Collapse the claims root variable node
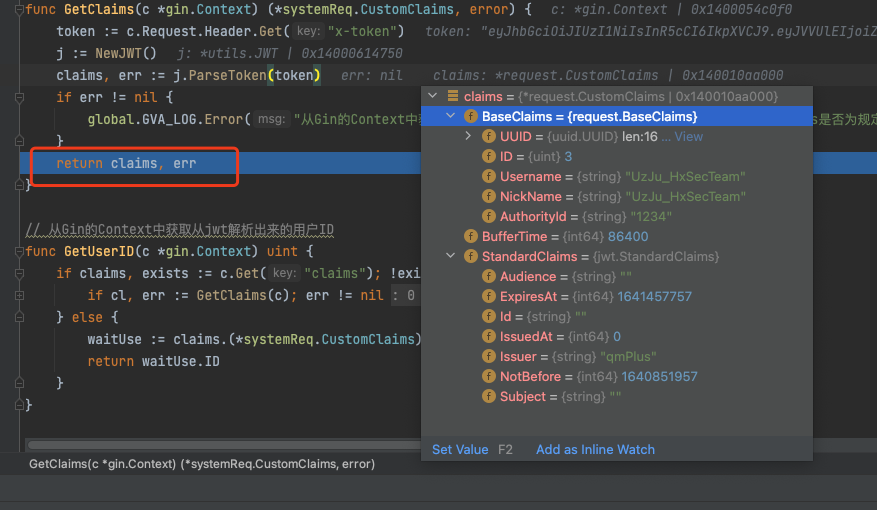The width and height of the screenshot is (877, 510). click(x=432, y=96)
